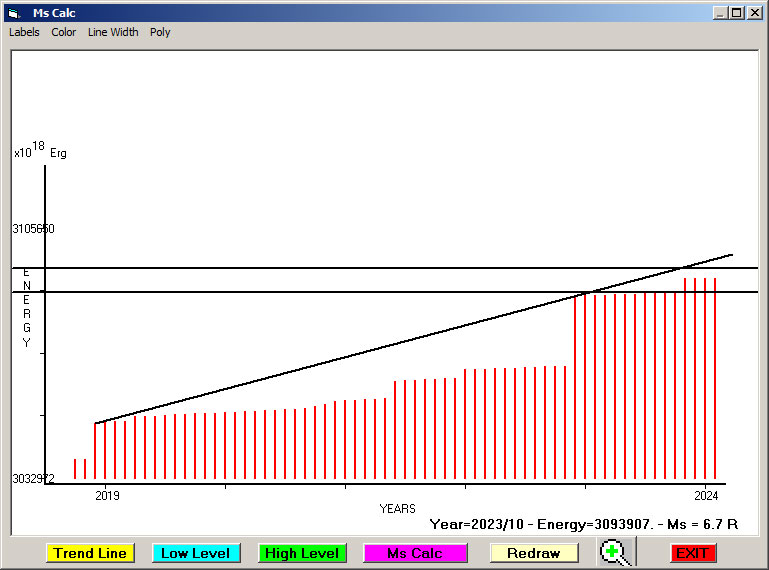Open the Labels menu
Image resolution: width=769 pixels, height=570 pixels.
pyautogui.click(x=24, y=32)
